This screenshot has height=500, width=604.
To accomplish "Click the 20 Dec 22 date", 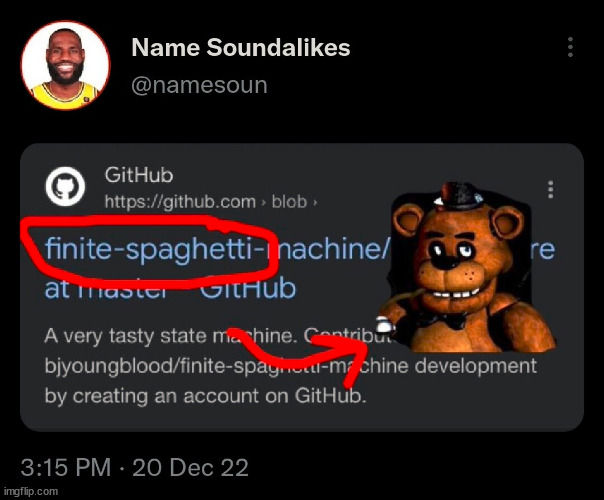I will click(x=190, y=467).
